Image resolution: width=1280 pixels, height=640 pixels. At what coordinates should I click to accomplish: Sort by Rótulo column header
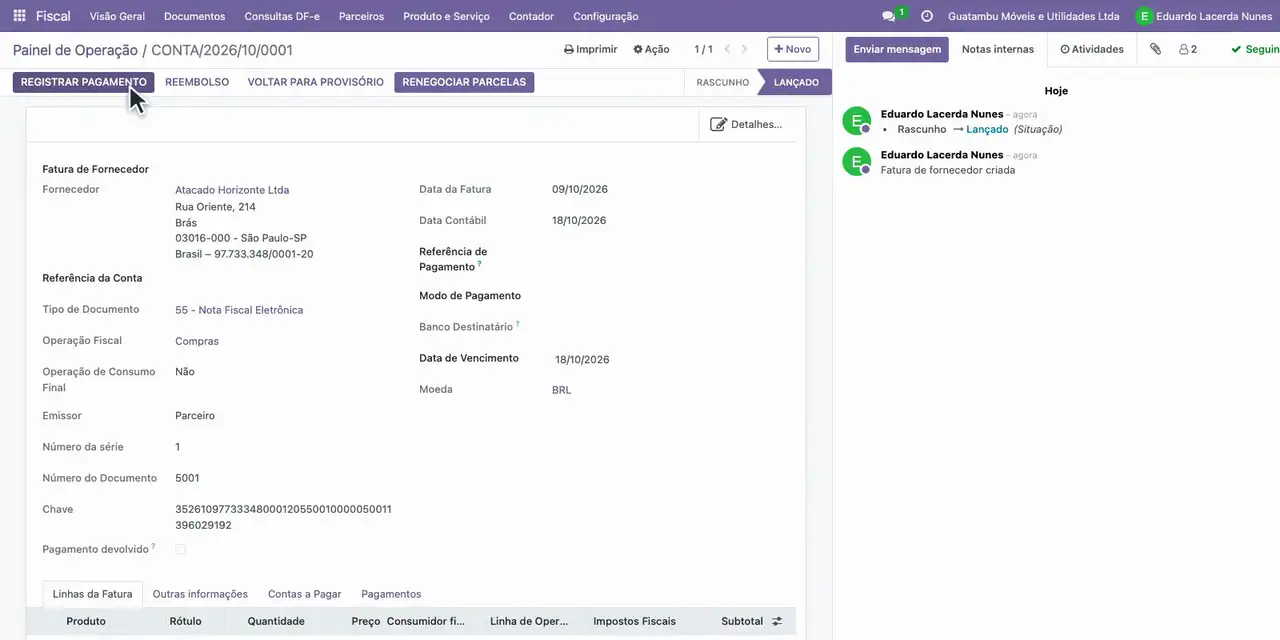185,621
